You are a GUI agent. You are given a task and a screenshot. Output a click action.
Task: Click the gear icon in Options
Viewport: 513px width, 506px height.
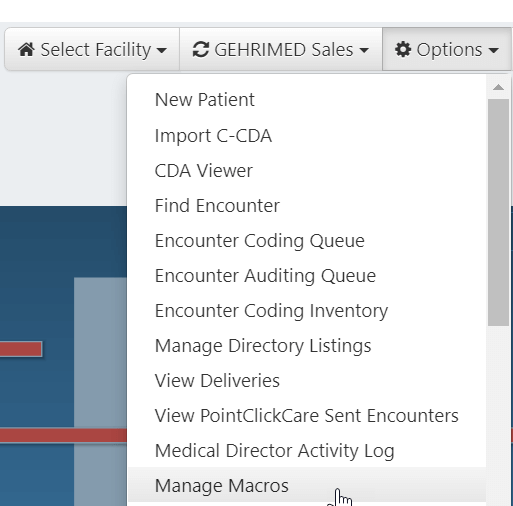(x=403, y=50)
